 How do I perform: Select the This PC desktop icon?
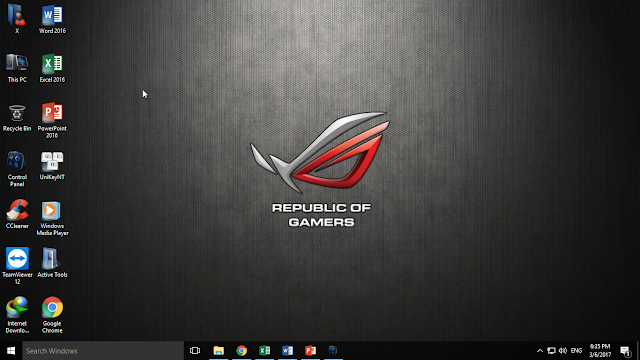pyautogui.click(x=17, y=68)
